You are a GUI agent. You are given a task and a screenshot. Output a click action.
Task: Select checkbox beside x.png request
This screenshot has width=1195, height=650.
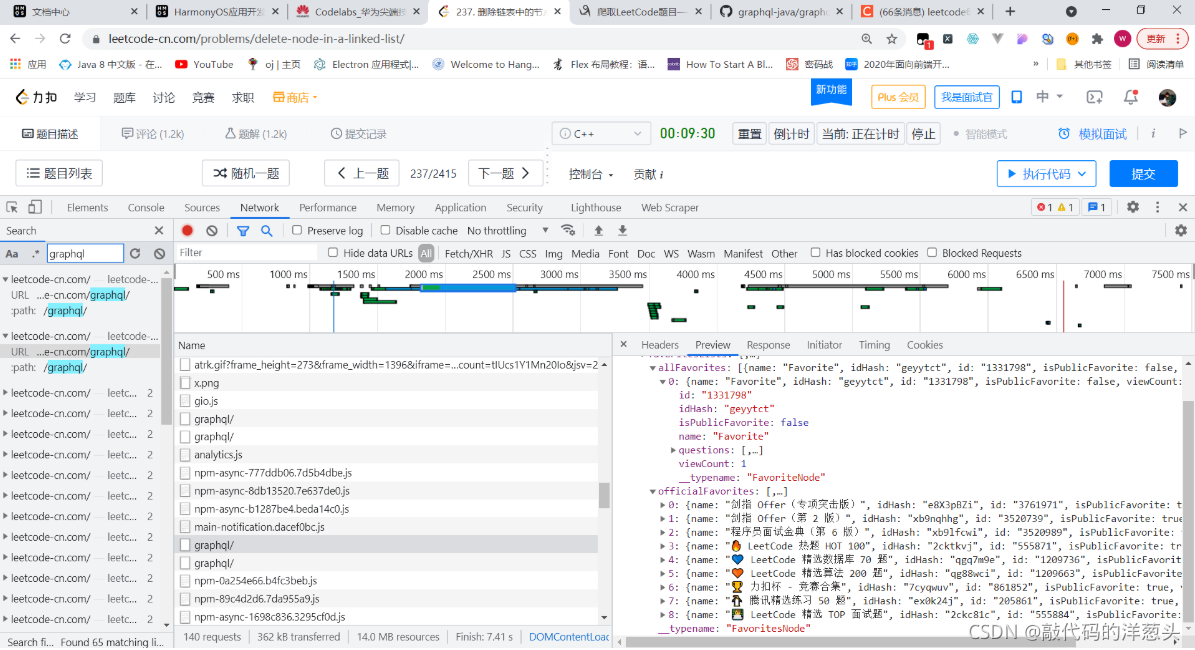coord(185,383)
